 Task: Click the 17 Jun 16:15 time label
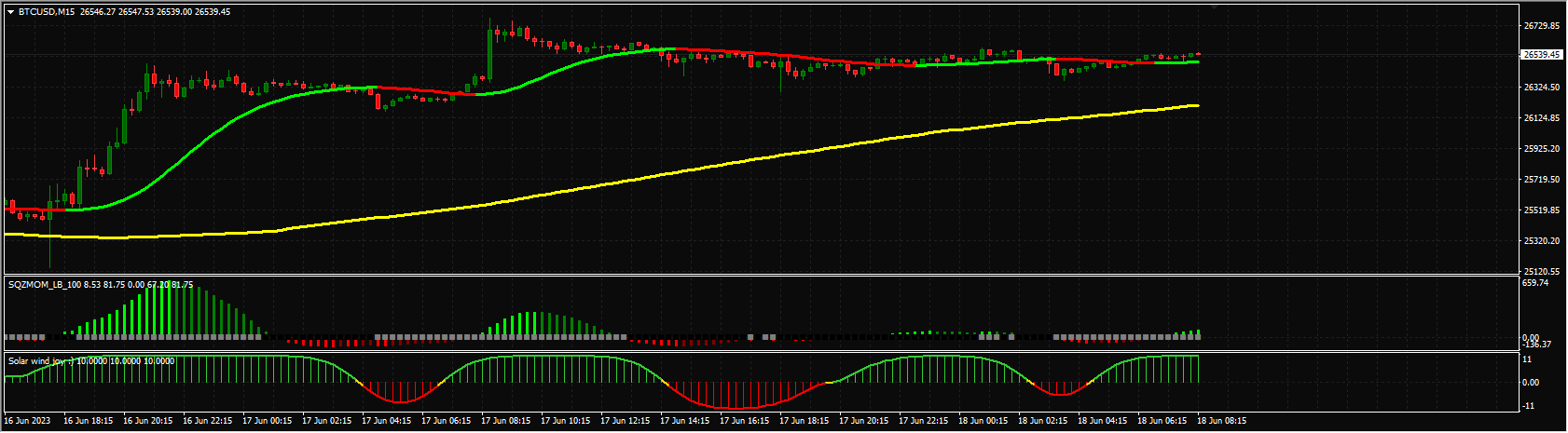747,421
